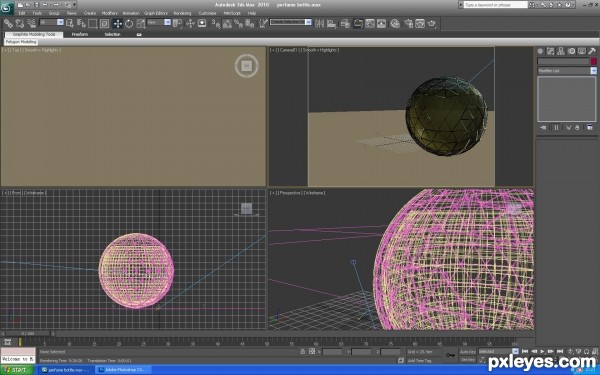Click the Auto Key button
Viewport: 600px width, 375px height.
(x=468, y=352)
